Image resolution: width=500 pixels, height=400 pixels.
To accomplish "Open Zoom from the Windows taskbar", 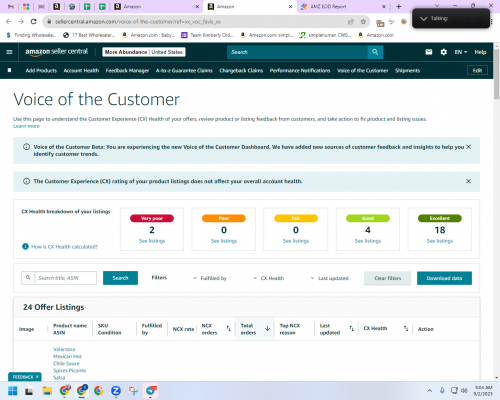I will [x=116, y=391].
